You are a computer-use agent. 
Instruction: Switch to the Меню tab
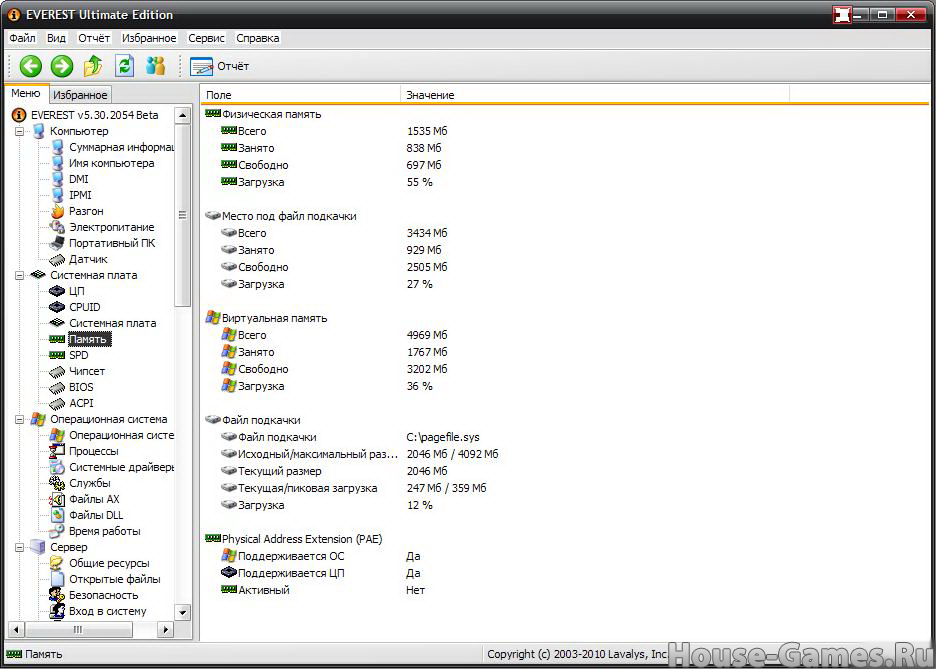point(26,93)
